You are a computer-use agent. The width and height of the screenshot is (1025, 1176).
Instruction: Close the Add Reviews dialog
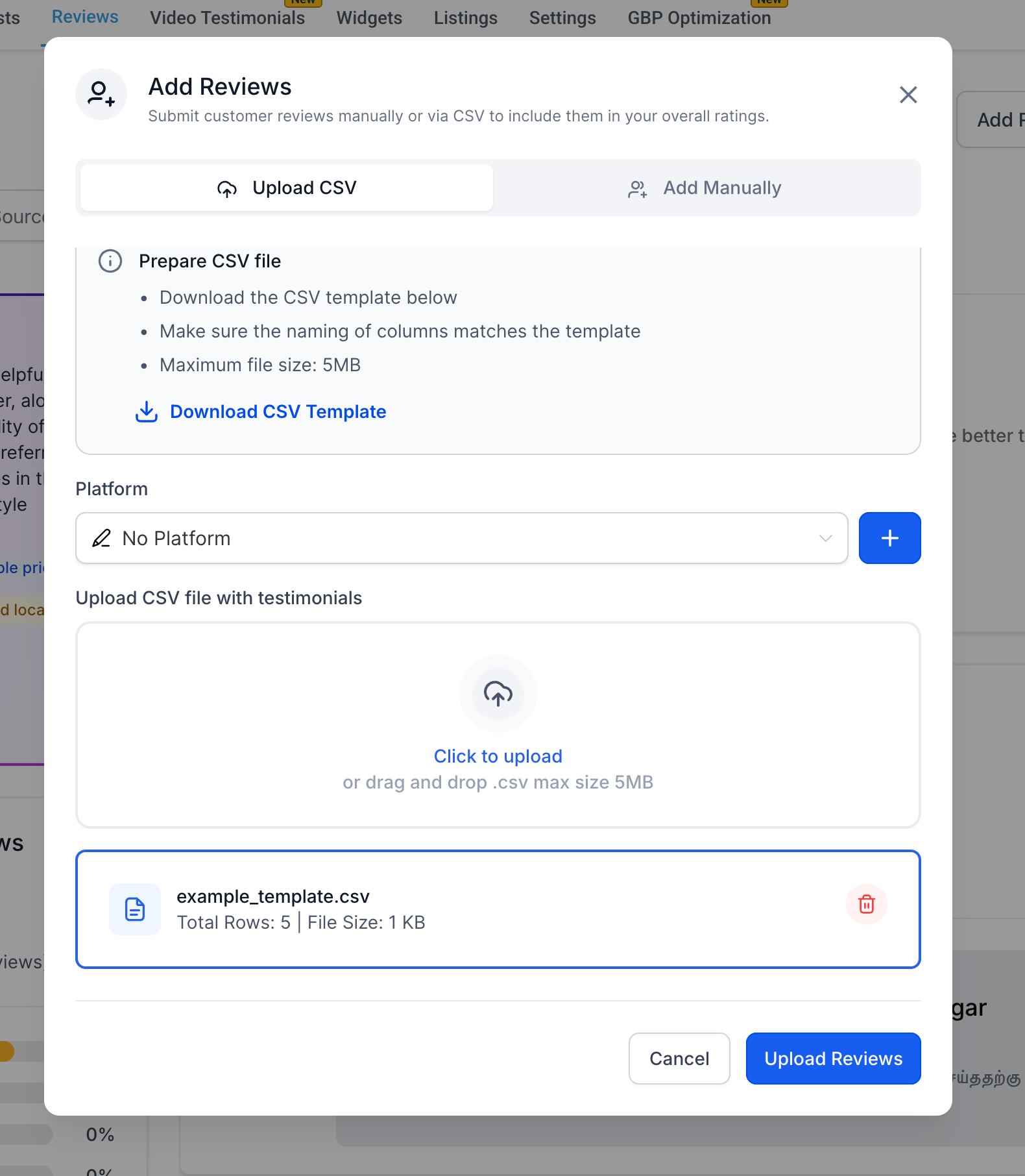[x=908, y=95]
